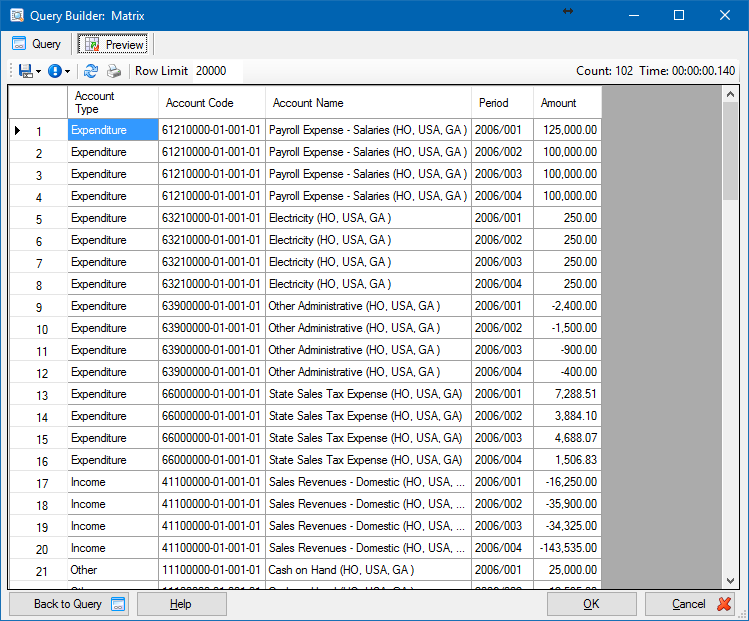Select amount 3,884.10 cell
Viewport: 749px width, 621px height.
(567, 416)
